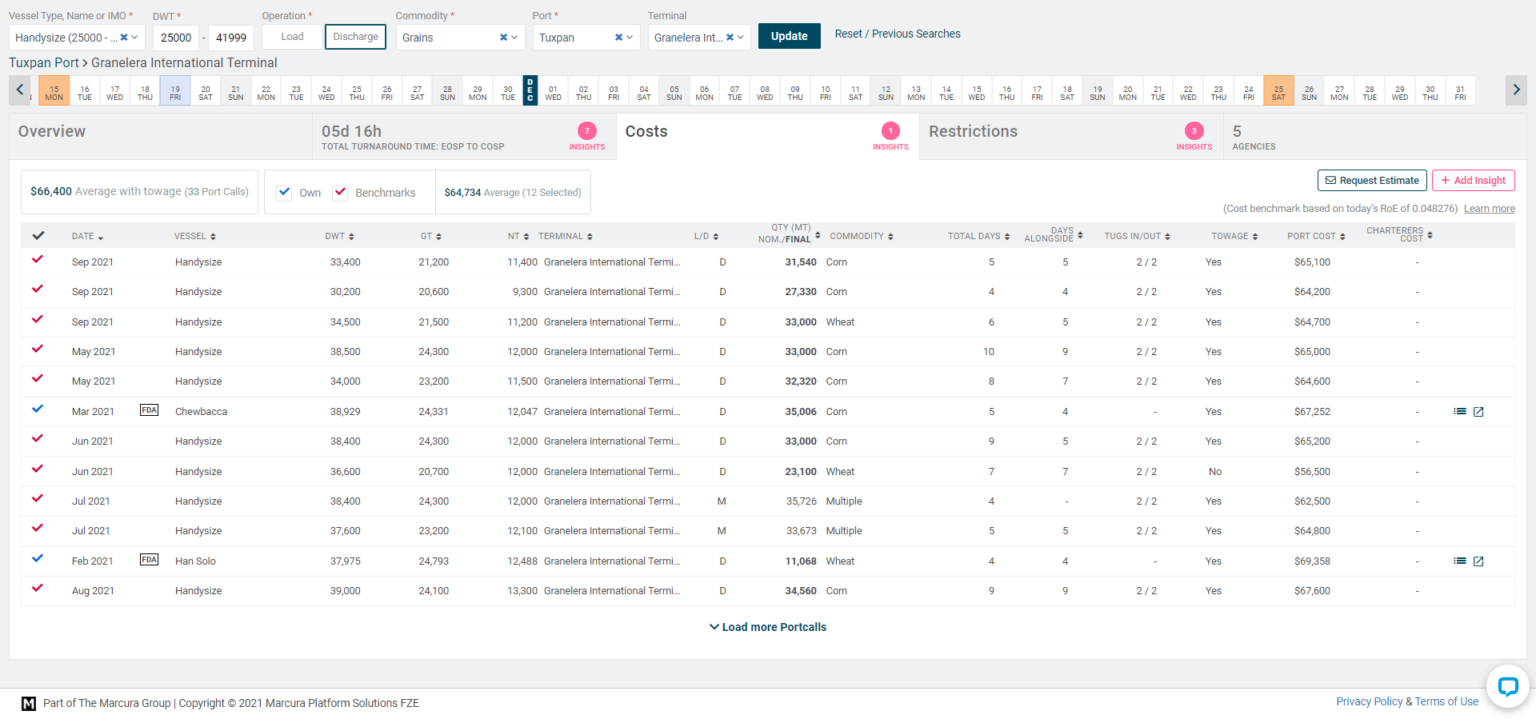1536x719 pixels.
Task: Enable the Own checkbox
Action: point(284,191)
